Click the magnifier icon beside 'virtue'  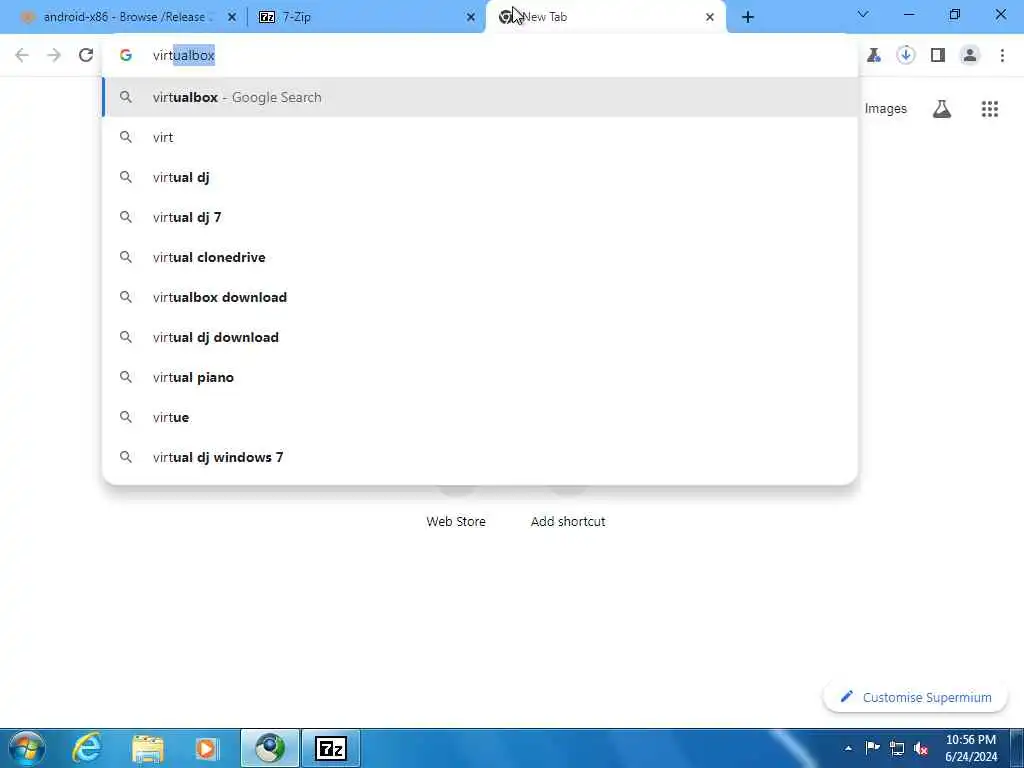tap(125, 417)
